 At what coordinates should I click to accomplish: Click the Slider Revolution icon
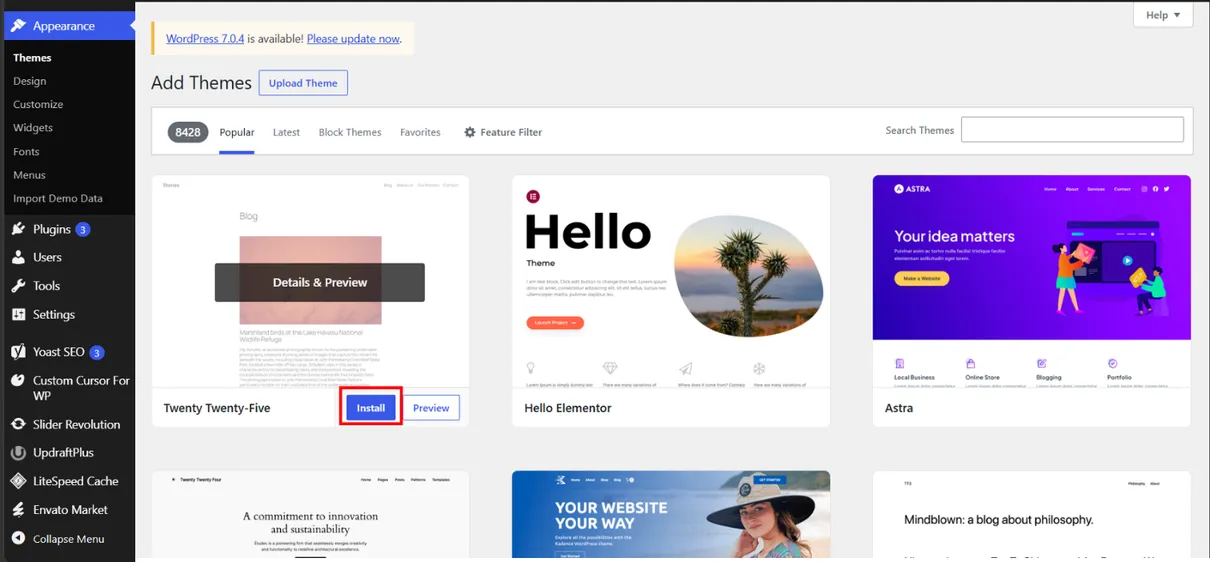click(18, 424)
